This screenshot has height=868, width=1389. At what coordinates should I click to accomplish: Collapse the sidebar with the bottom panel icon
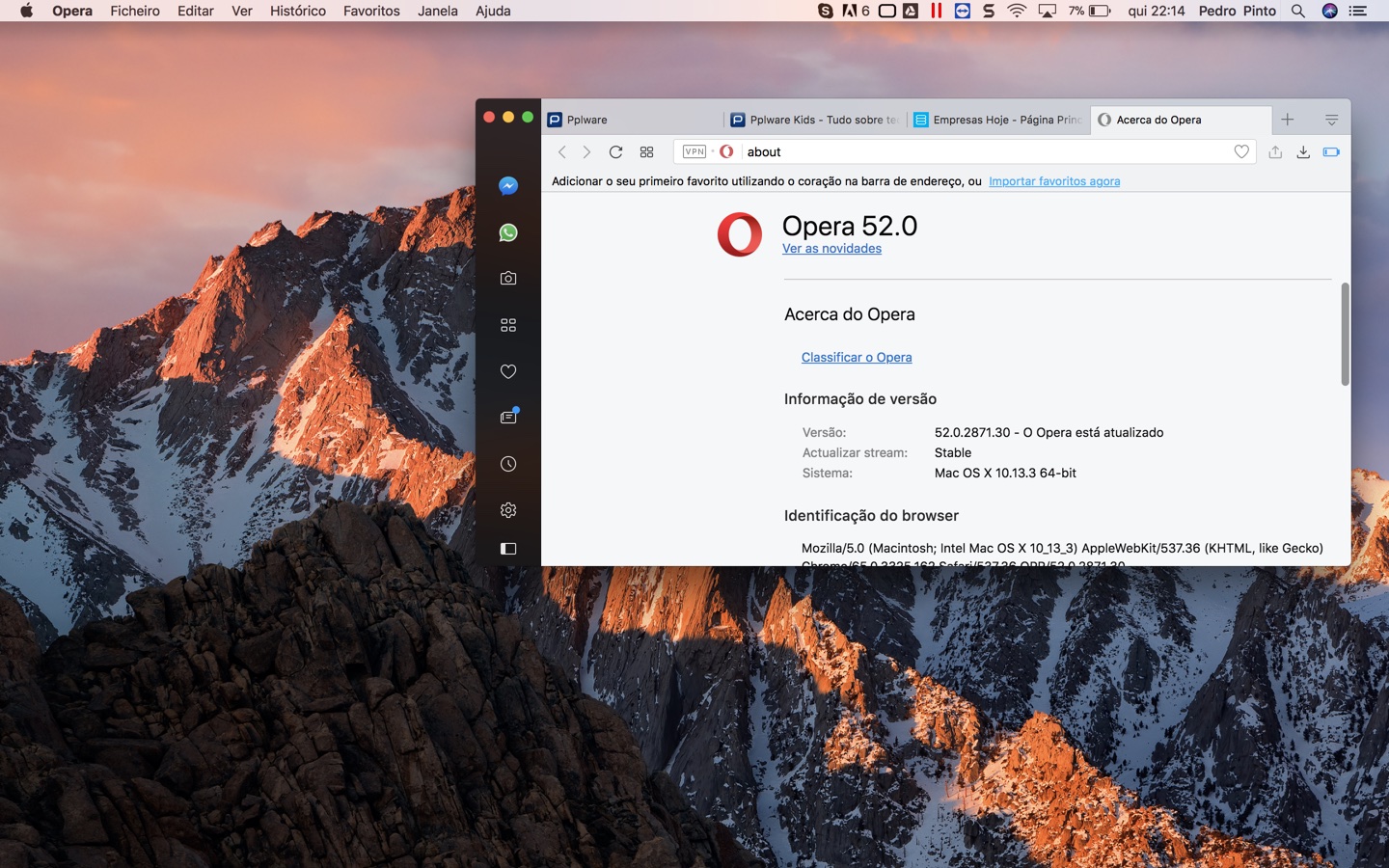pos(507,548)
